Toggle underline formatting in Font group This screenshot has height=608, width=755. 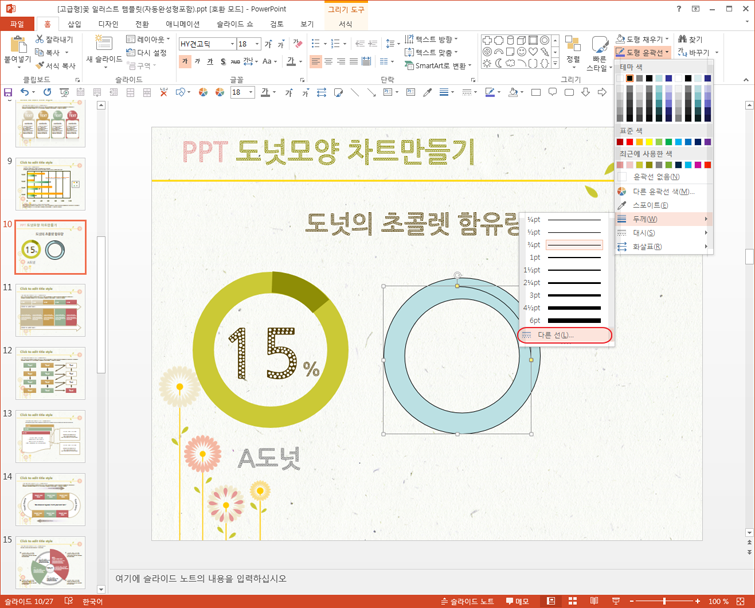210,61
